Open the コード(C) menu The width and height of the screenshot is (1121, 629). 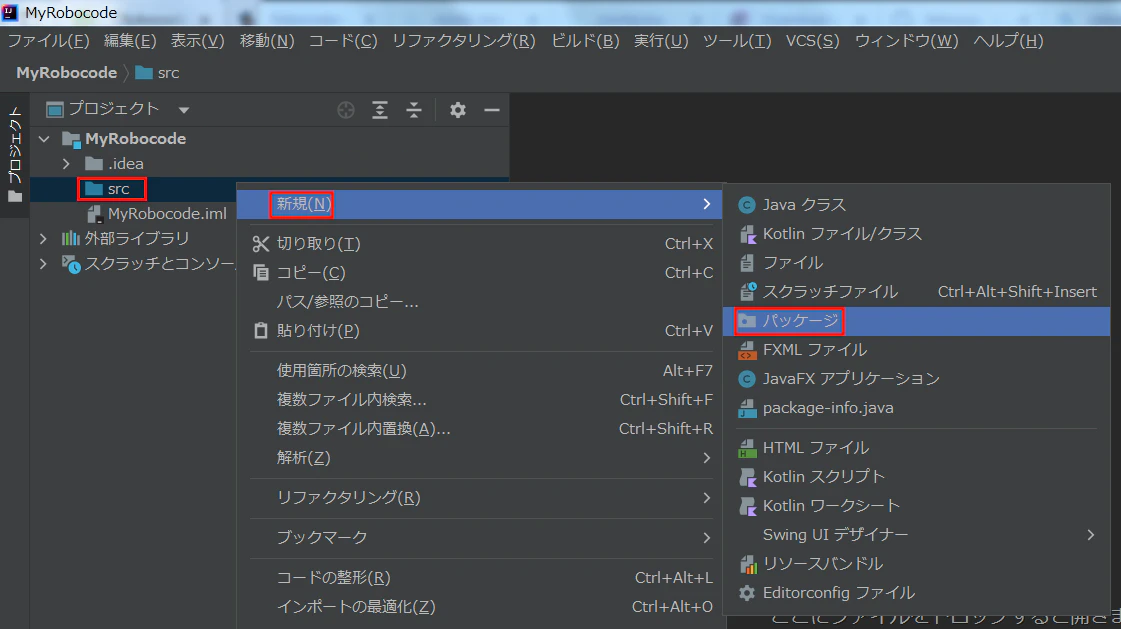[343, 41]
